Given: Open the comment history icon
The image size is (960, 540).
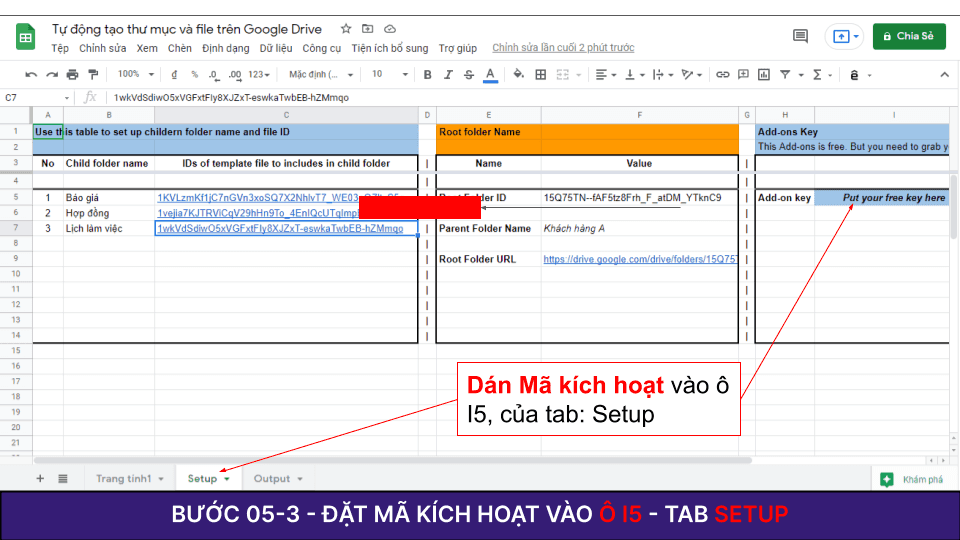Looking at the screenshot, I should (800, 36).
